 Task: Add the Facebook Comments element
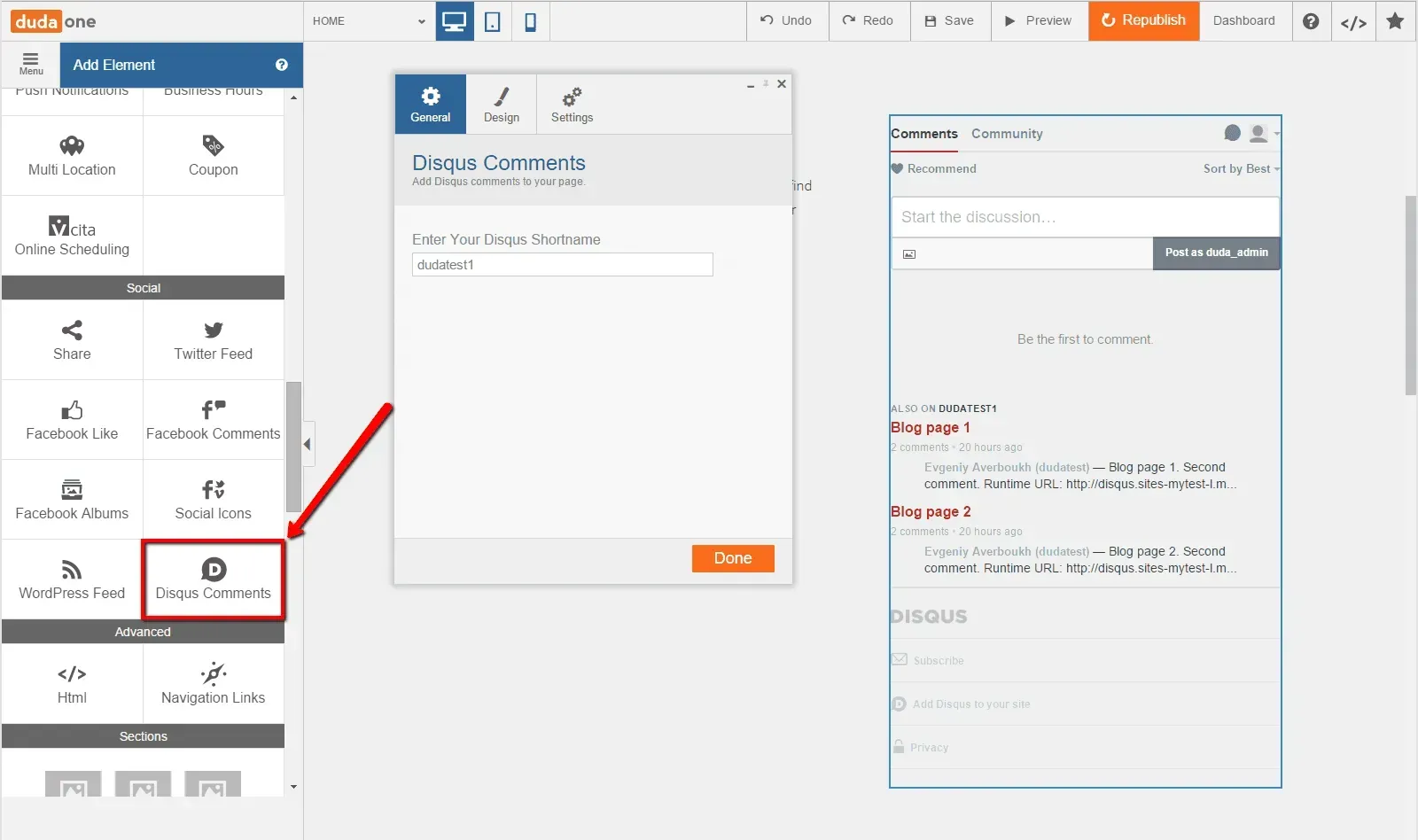point(214,420)
